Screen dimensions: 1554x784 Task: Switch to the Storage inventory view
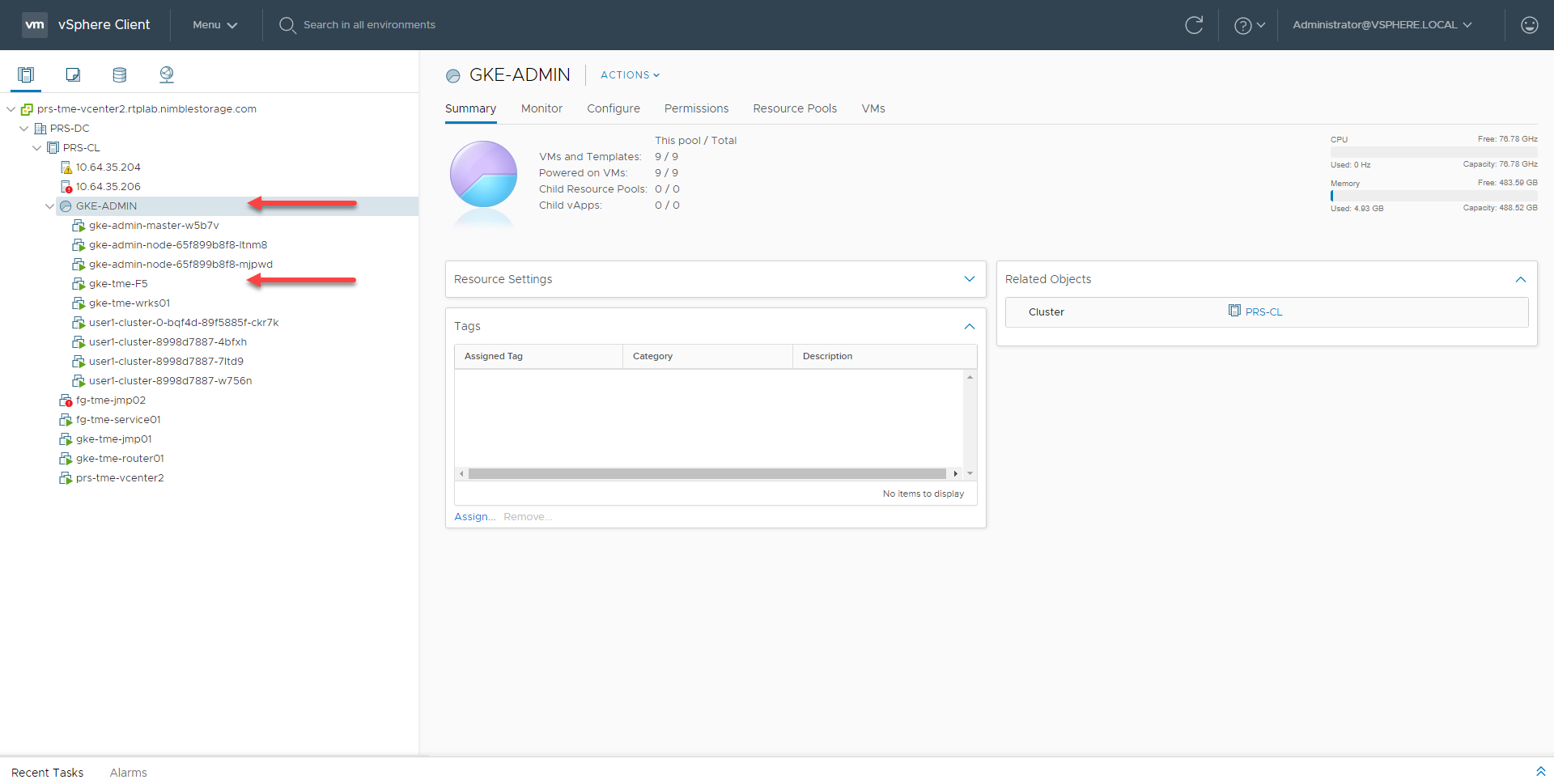(x=120, y=74)
